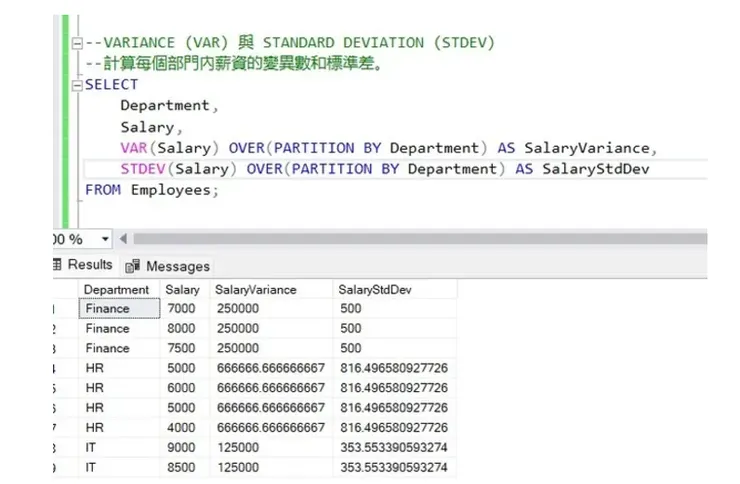
Task: Click StdDev 353.553390593274 in the 8500 salary row
Action: pyautogui.click(x=394, y=467)
